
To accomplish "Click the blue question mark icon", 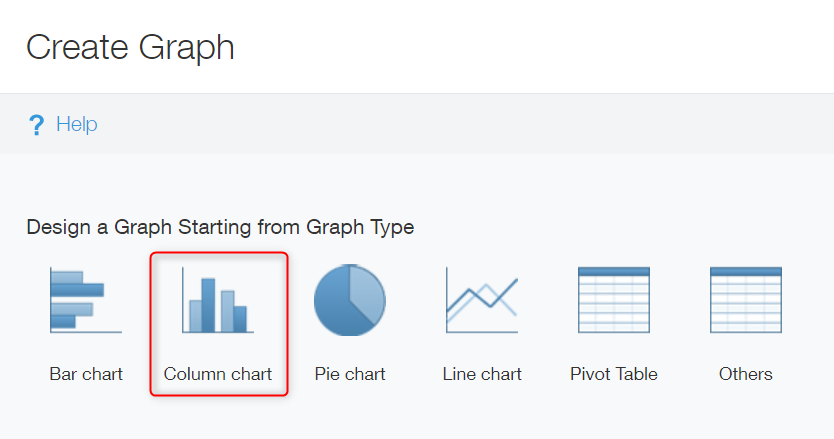I will click(37, 125).
